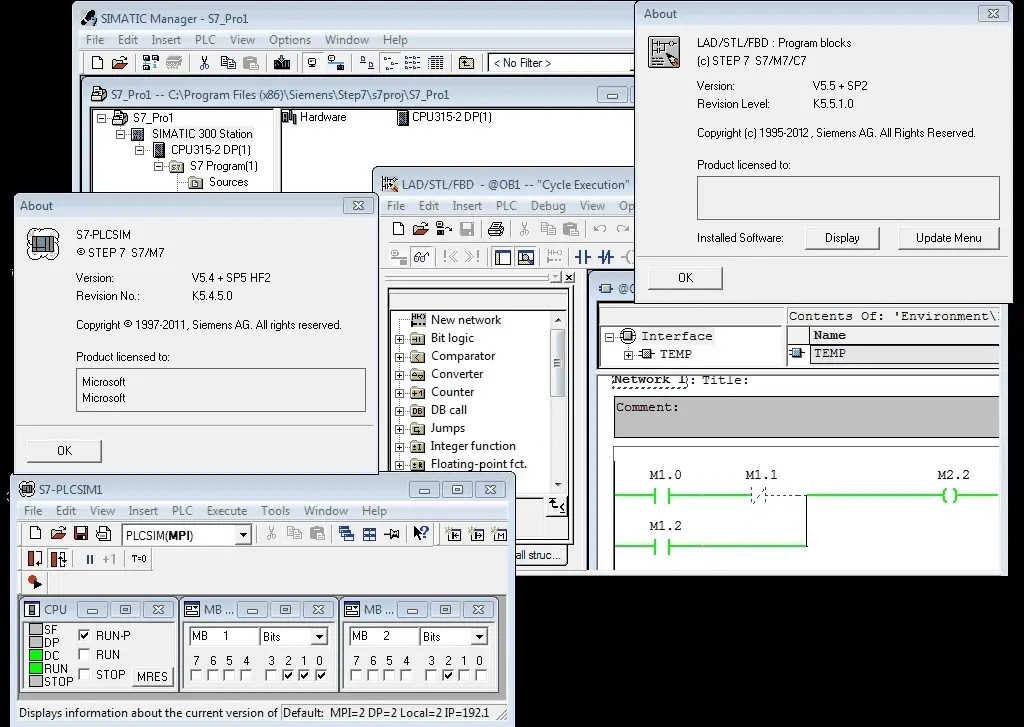Toggle Overviews pane icon in LAD/STL/FBD
This screenshot has width=1024, height=727.
tap(502, 257)
